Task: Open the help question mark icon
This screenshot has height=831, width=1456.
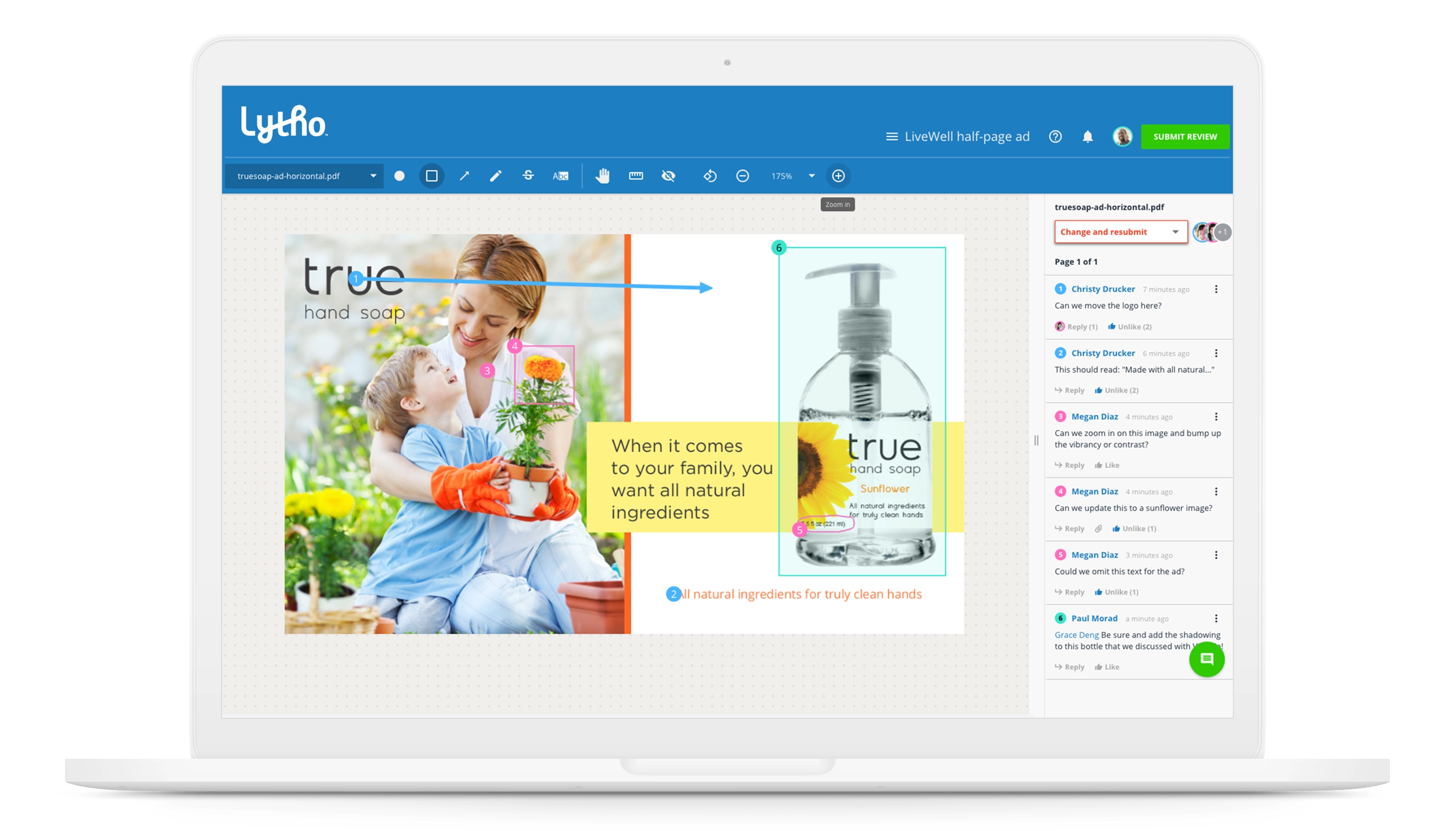Action: click(x=1055, y=137)
